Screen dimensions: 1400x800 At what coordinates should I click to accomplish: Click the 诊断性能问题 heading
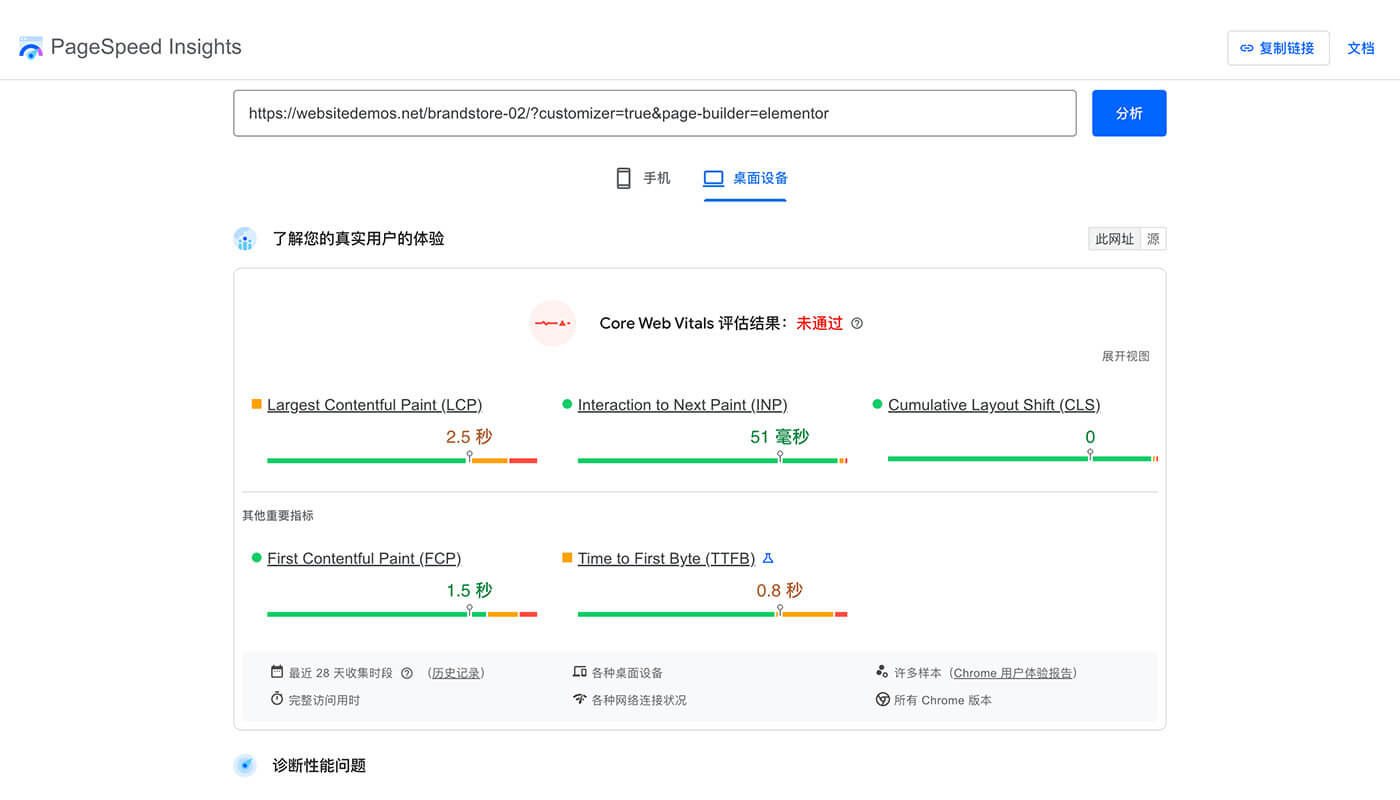click(319, 765)
